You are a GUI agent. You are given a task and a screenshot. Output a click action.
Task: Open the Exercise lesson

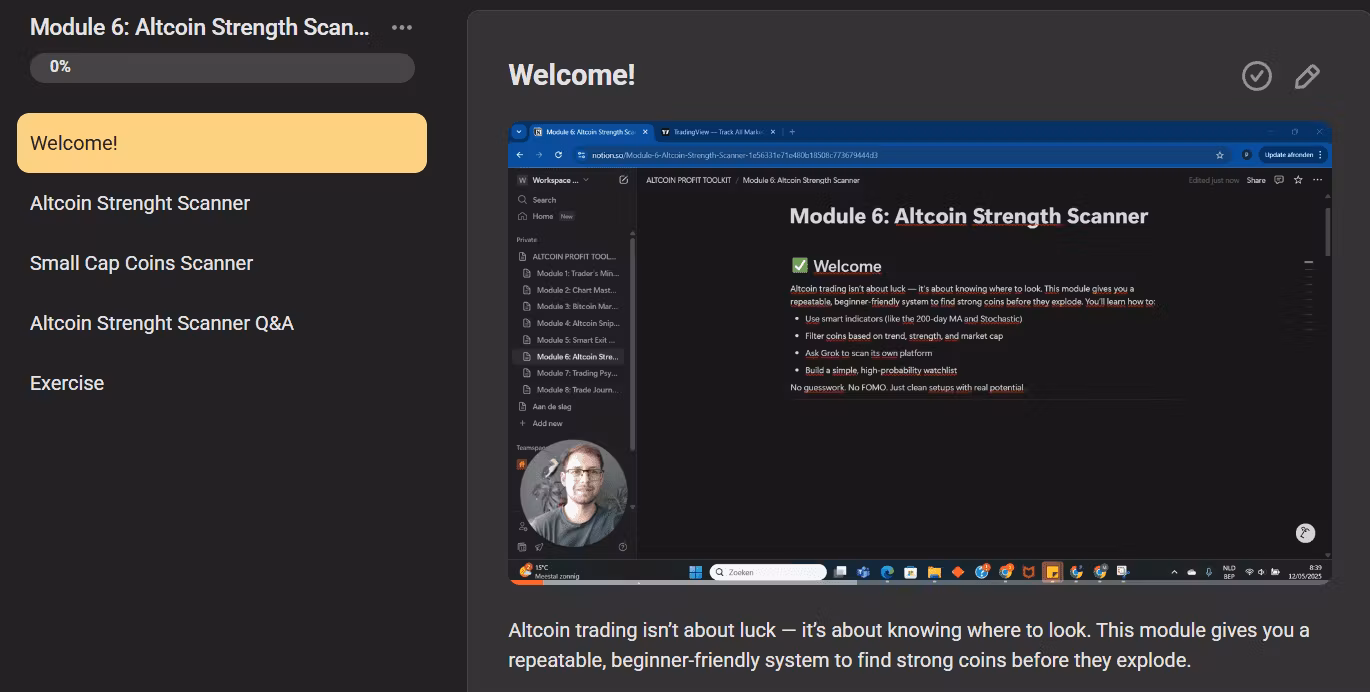67,383
